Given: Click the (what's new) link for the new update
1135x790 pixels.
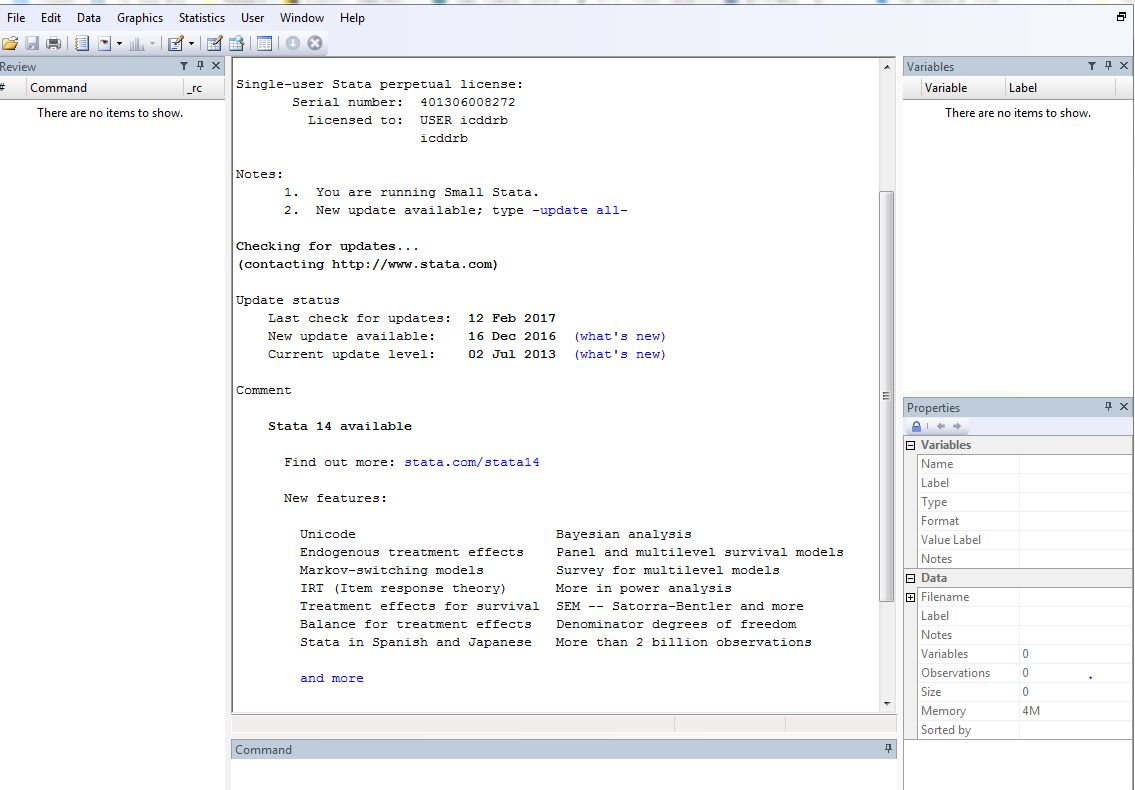Looking at the screenshot, I should pos(619,335).
